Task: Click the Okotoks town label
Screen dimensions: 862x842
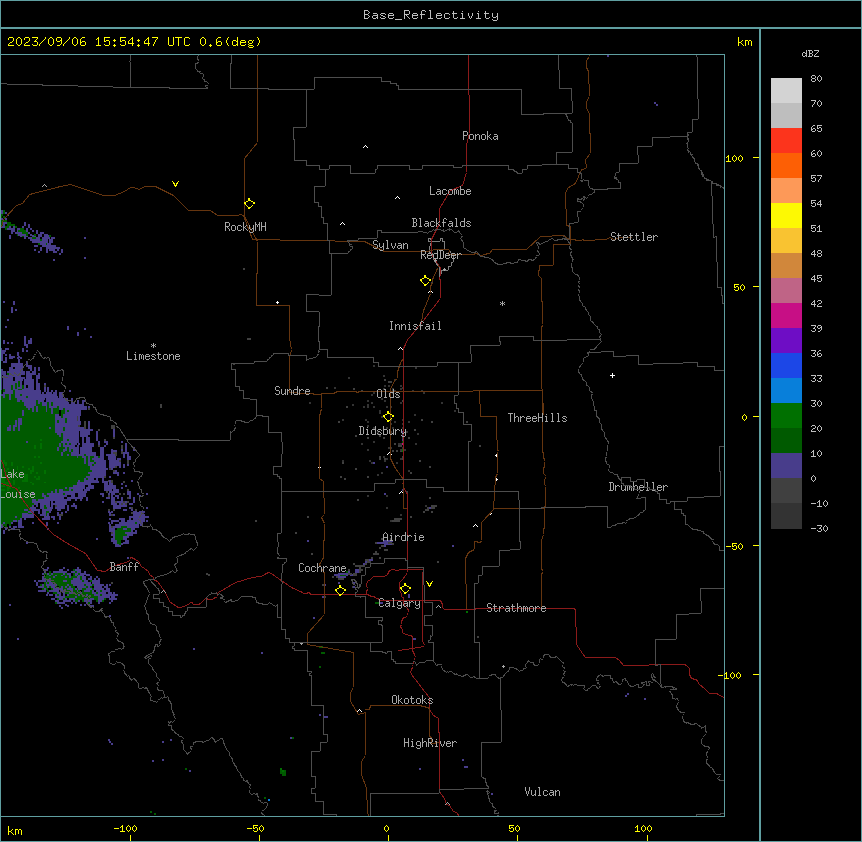Action: tap(412, 700)
